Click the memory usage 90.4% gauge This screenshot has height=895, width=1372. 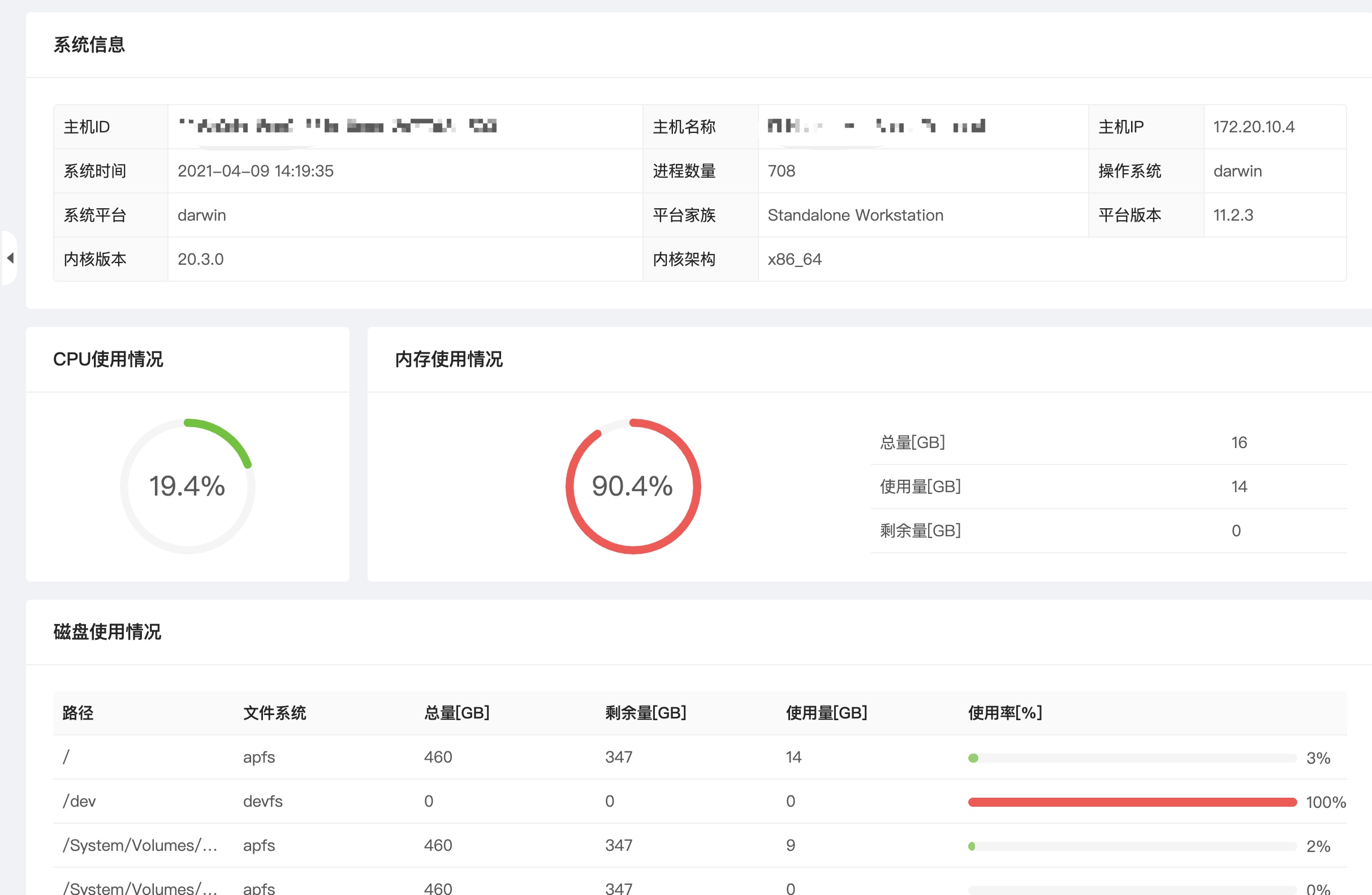(x=632, y=486)
